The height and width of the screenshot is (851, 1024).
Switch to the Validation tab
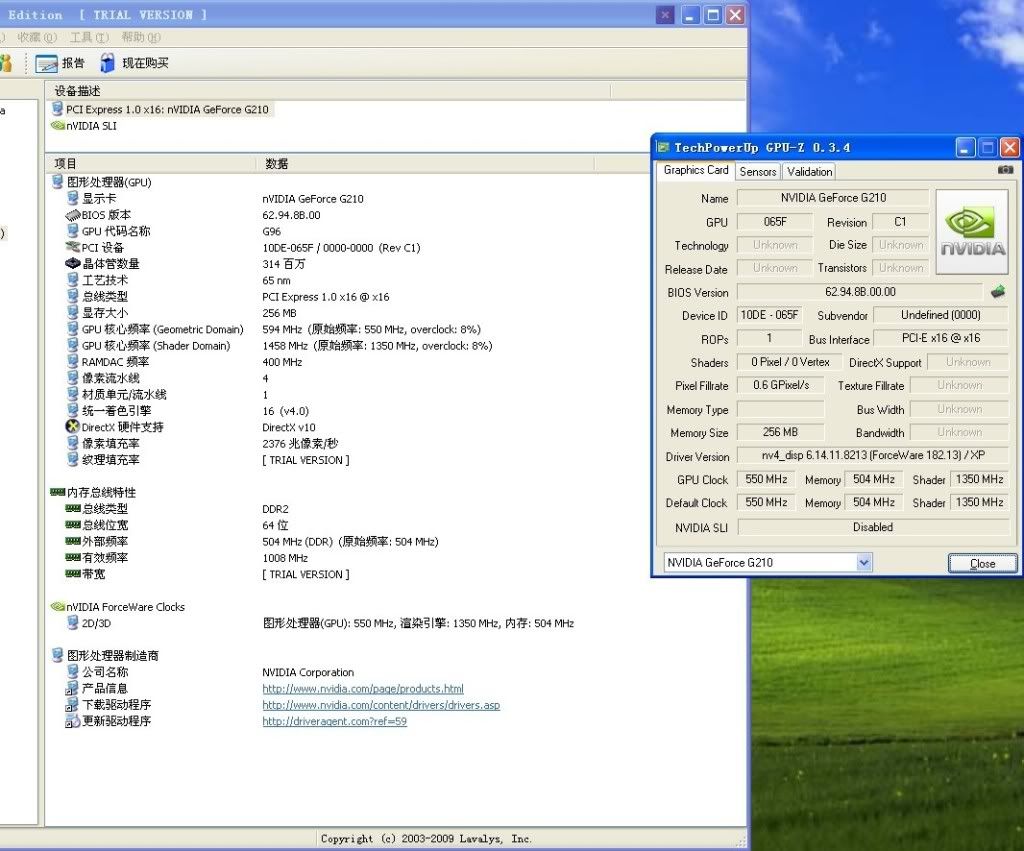pos(809,171)
